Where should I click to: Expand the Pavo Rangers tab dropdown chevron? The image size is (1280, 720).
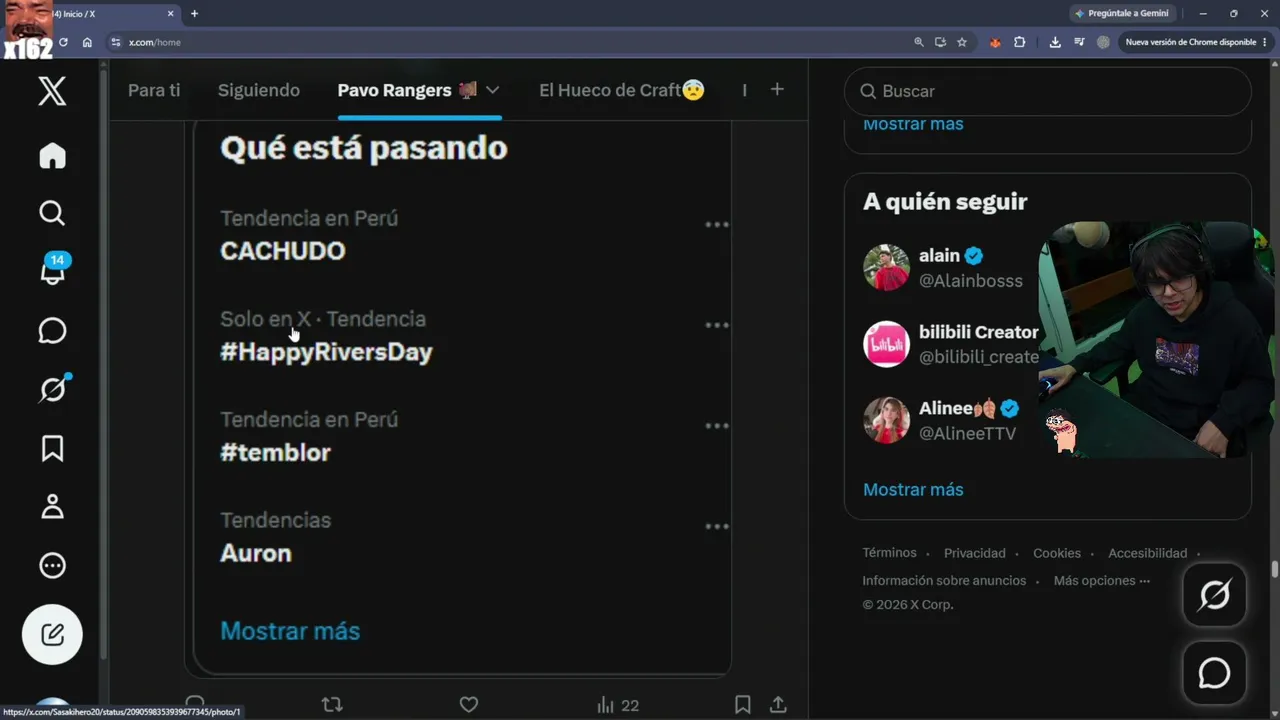coord(492,90)
